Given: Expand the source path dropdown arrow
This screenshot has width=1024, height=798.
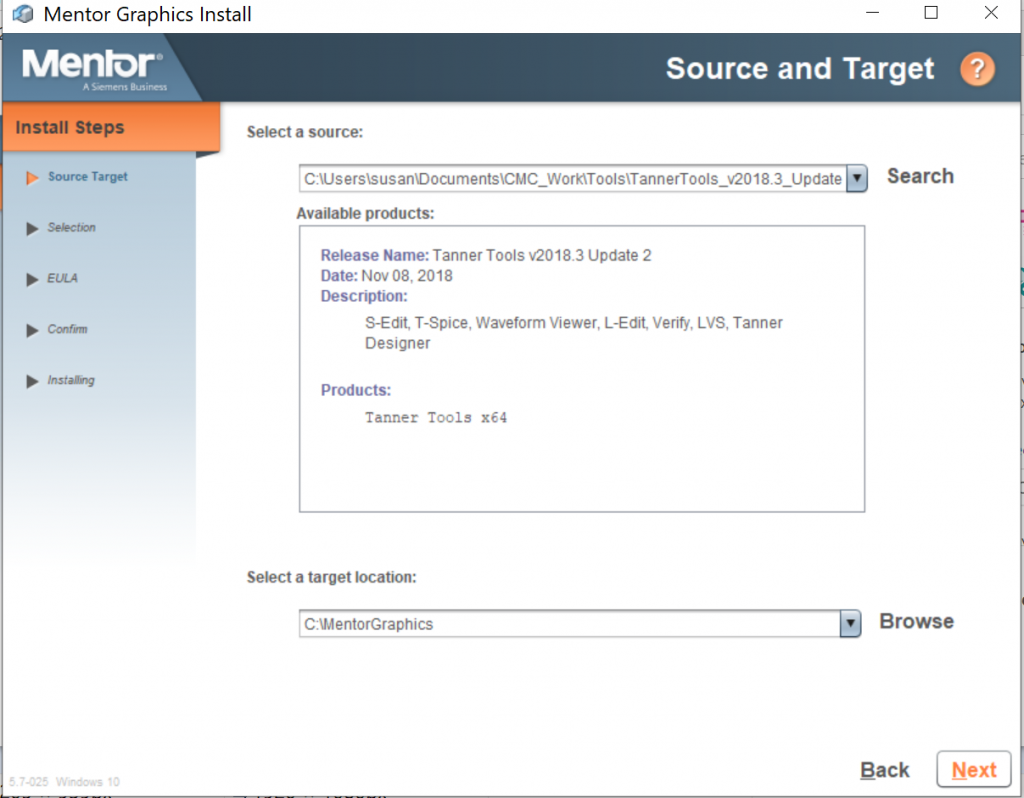Looking at the screenshot, I should click(x=857, y=178).
